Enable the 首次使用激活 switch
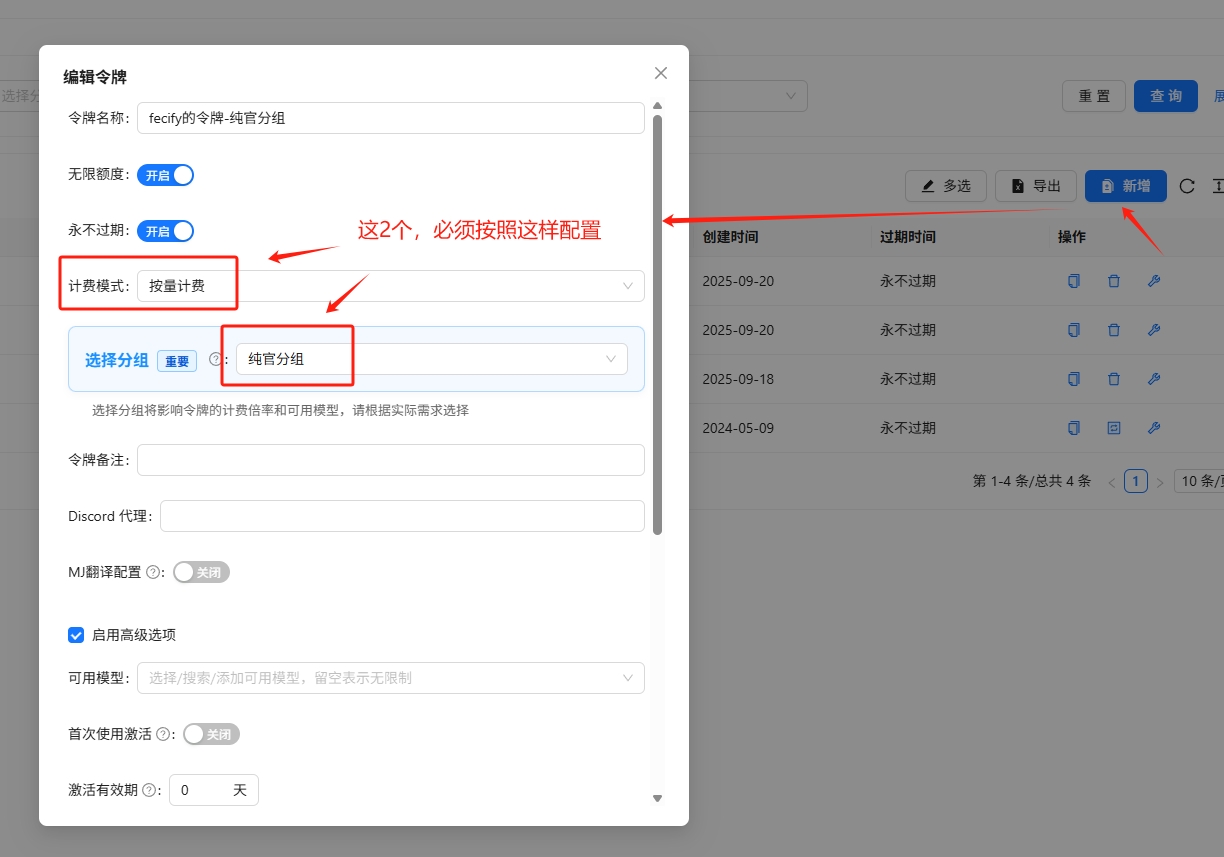This screenshot has width=1224, height=857. [211, 734]
